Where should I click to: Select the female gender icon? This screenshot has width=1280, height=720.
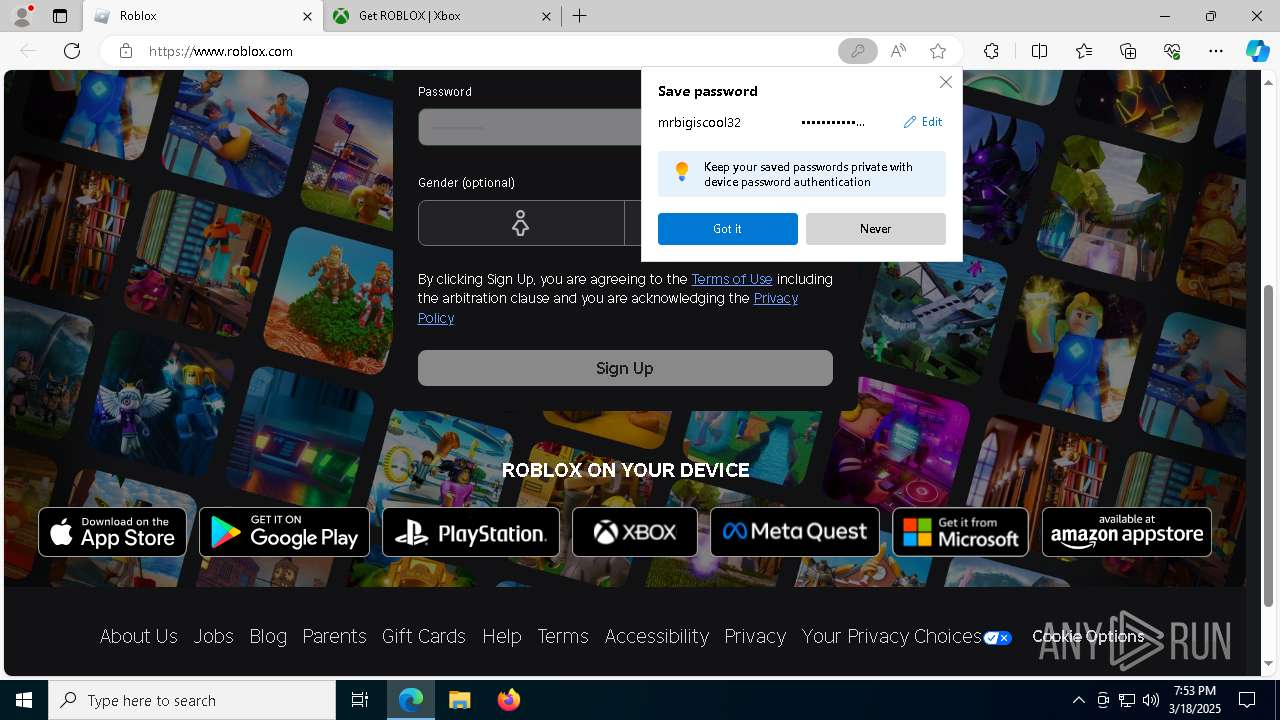point(520,223)
